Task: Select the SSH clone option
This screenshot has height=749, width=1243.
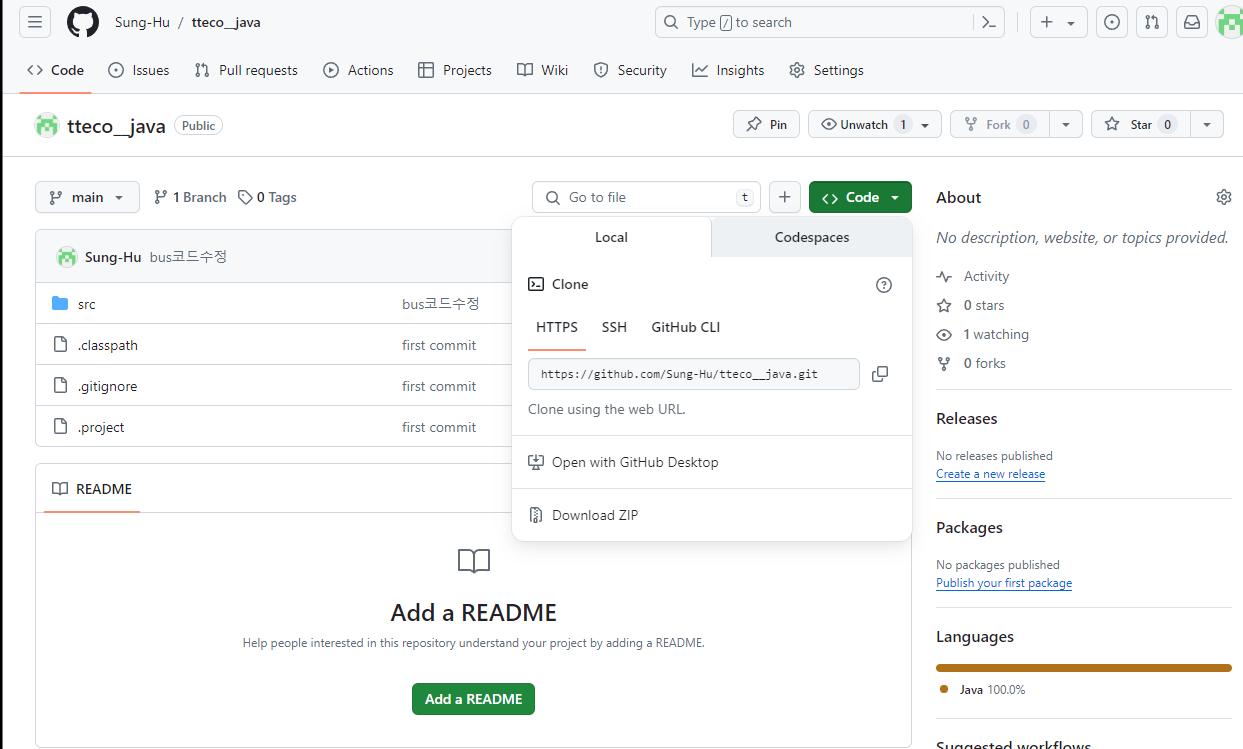Action: tap(614, 327)
